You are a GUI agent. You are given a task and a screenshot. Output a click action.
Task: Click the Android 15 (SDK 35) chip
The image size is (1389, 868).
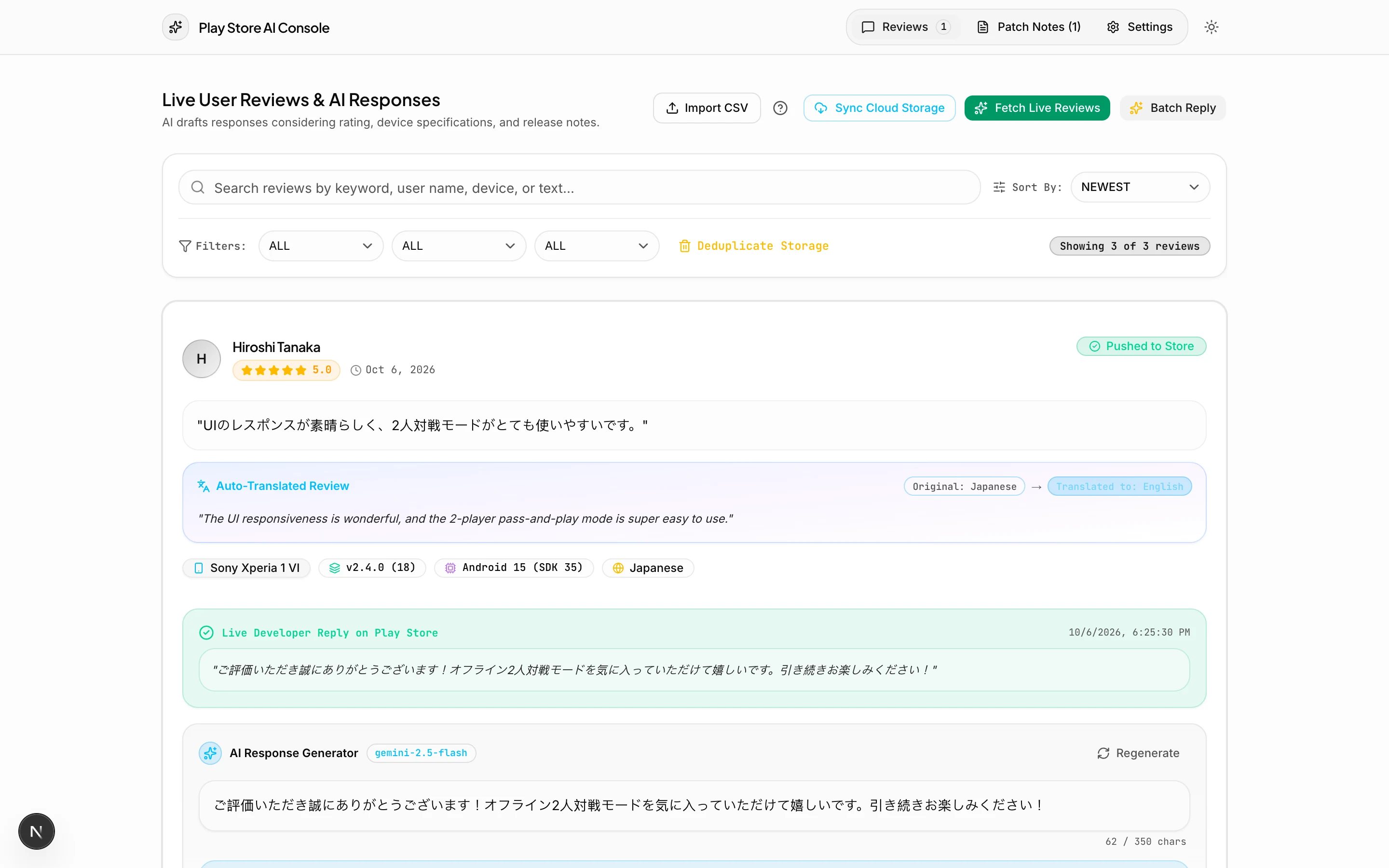coord(514,568)
